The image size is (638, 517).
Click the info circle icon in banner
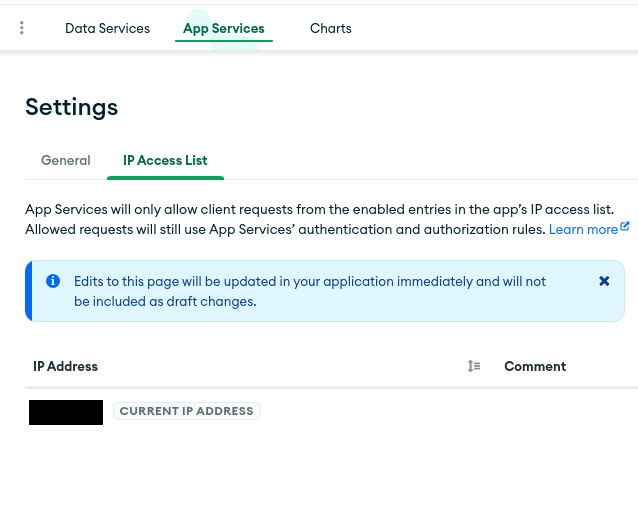[53, 281]
